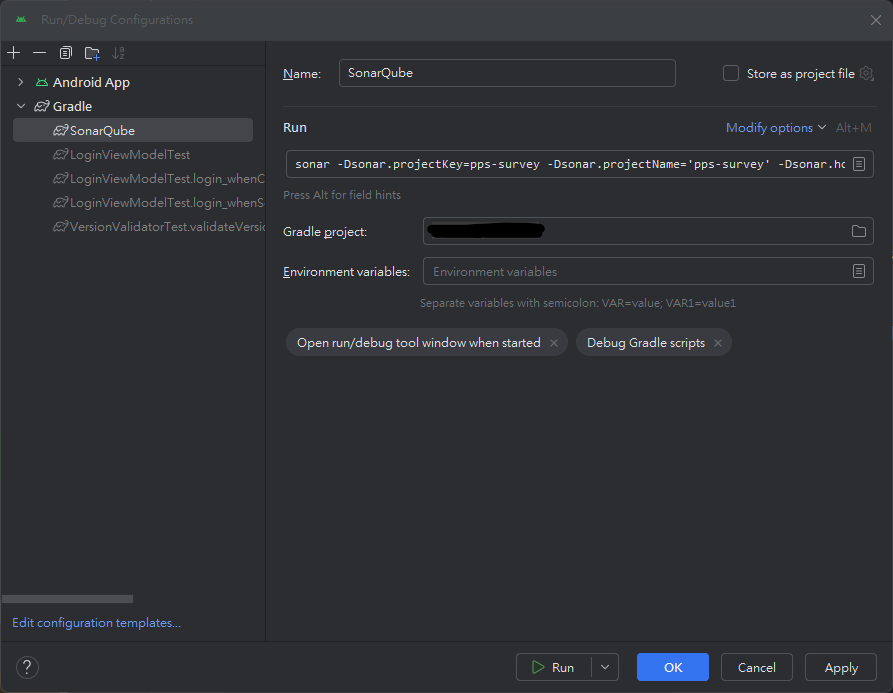This screenshot has width=893, height=693.
Task: Remove Open run/debug tool window option tag
Action: click(553, 343)
